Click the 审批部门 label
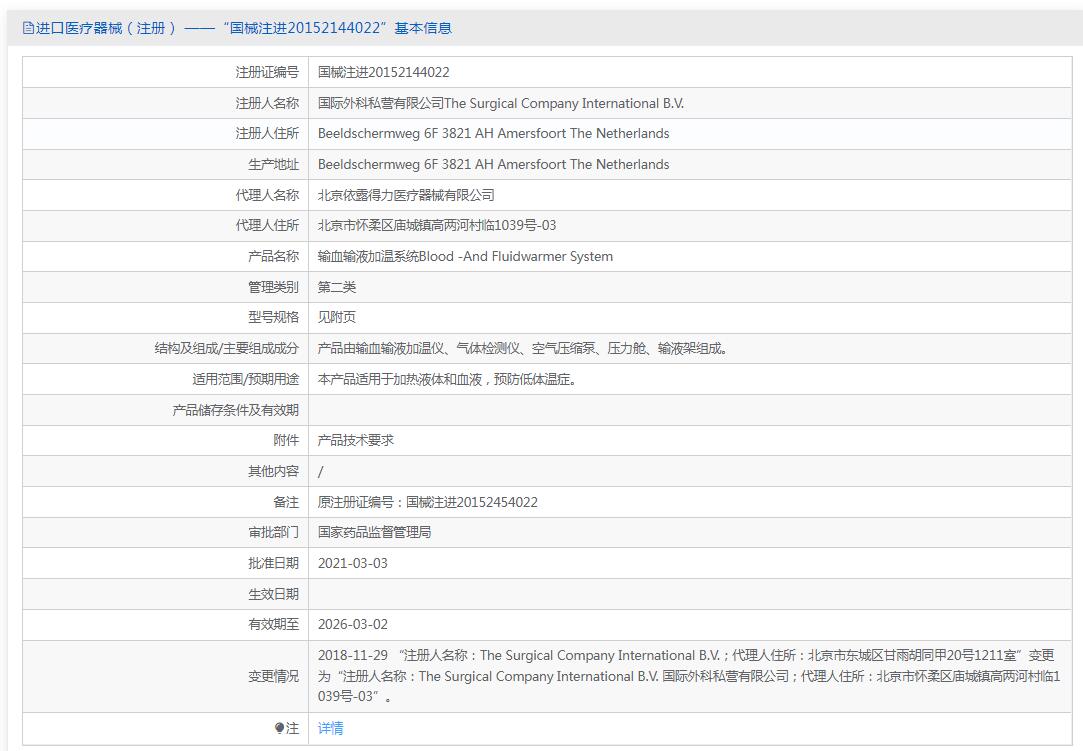 click(273, 532)
